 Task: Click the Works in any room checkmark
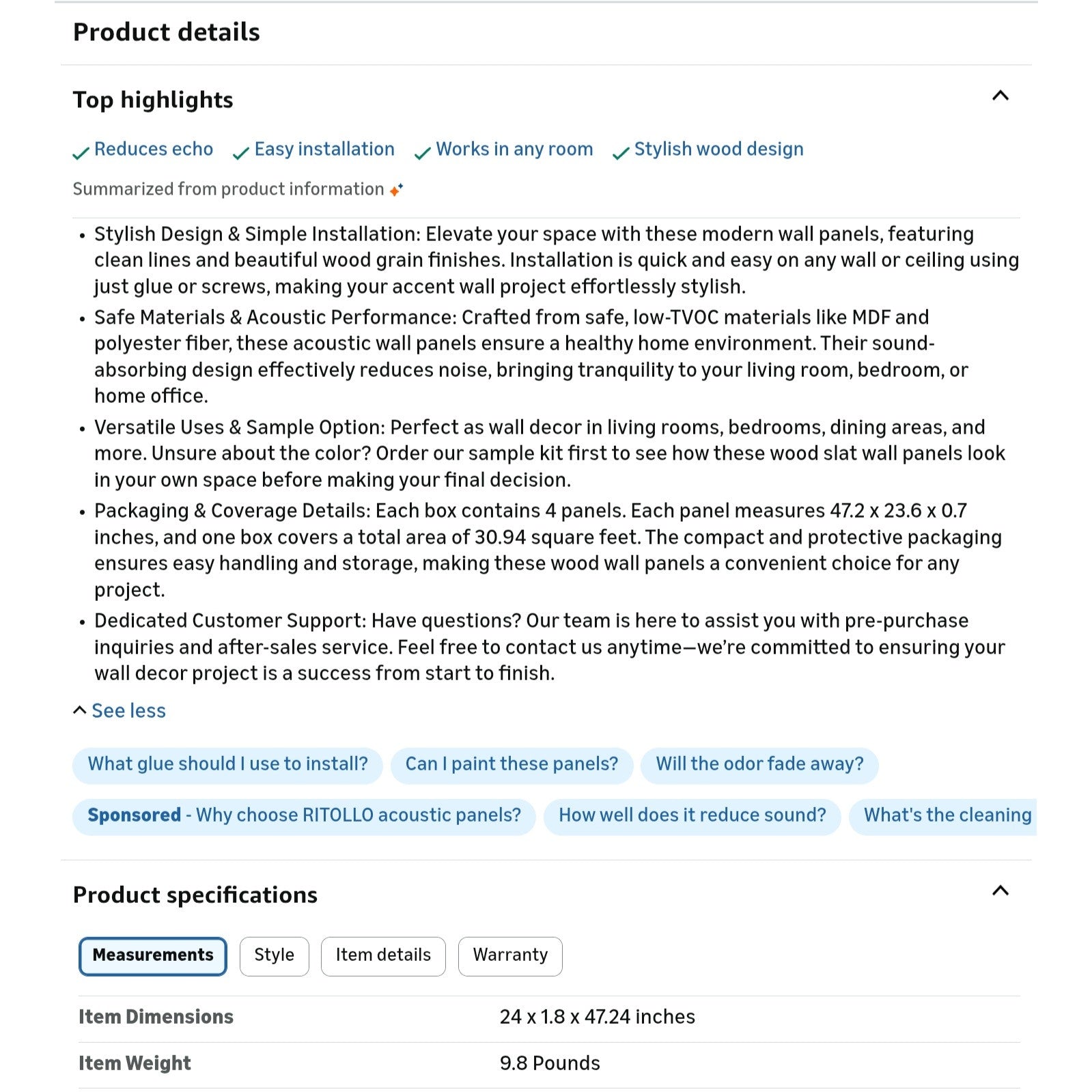point(423,152)
